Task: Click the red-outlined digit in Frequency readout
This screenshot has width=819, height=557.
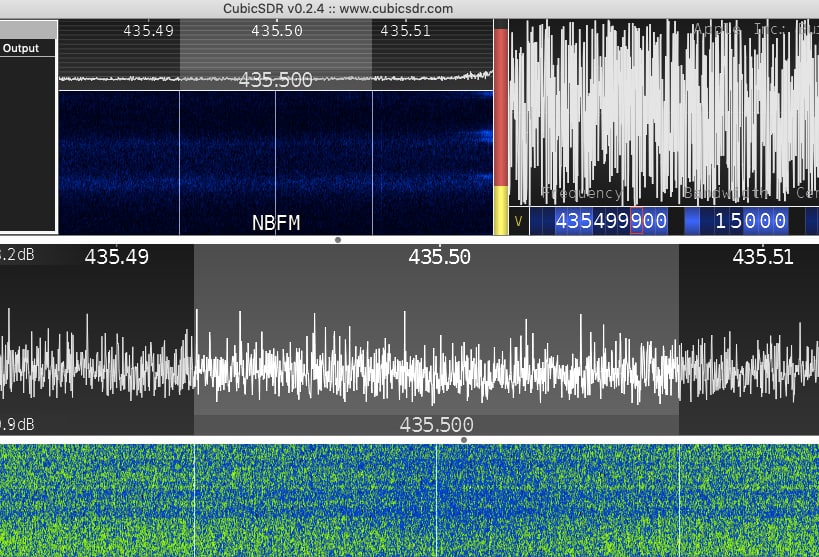Action: coord(637,221)
